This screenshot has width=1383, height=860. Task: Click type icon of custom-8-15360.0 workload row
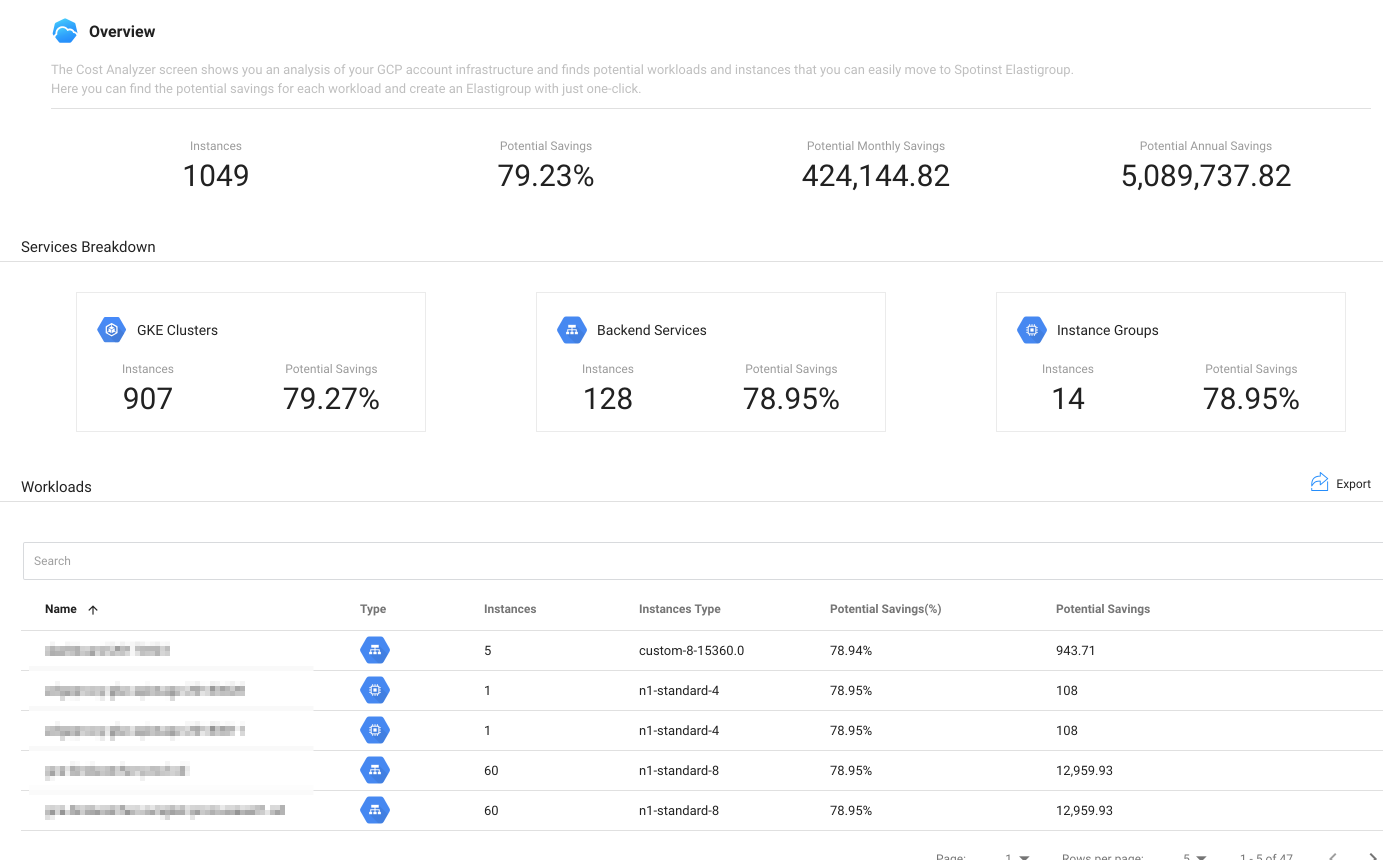[374, 650]
